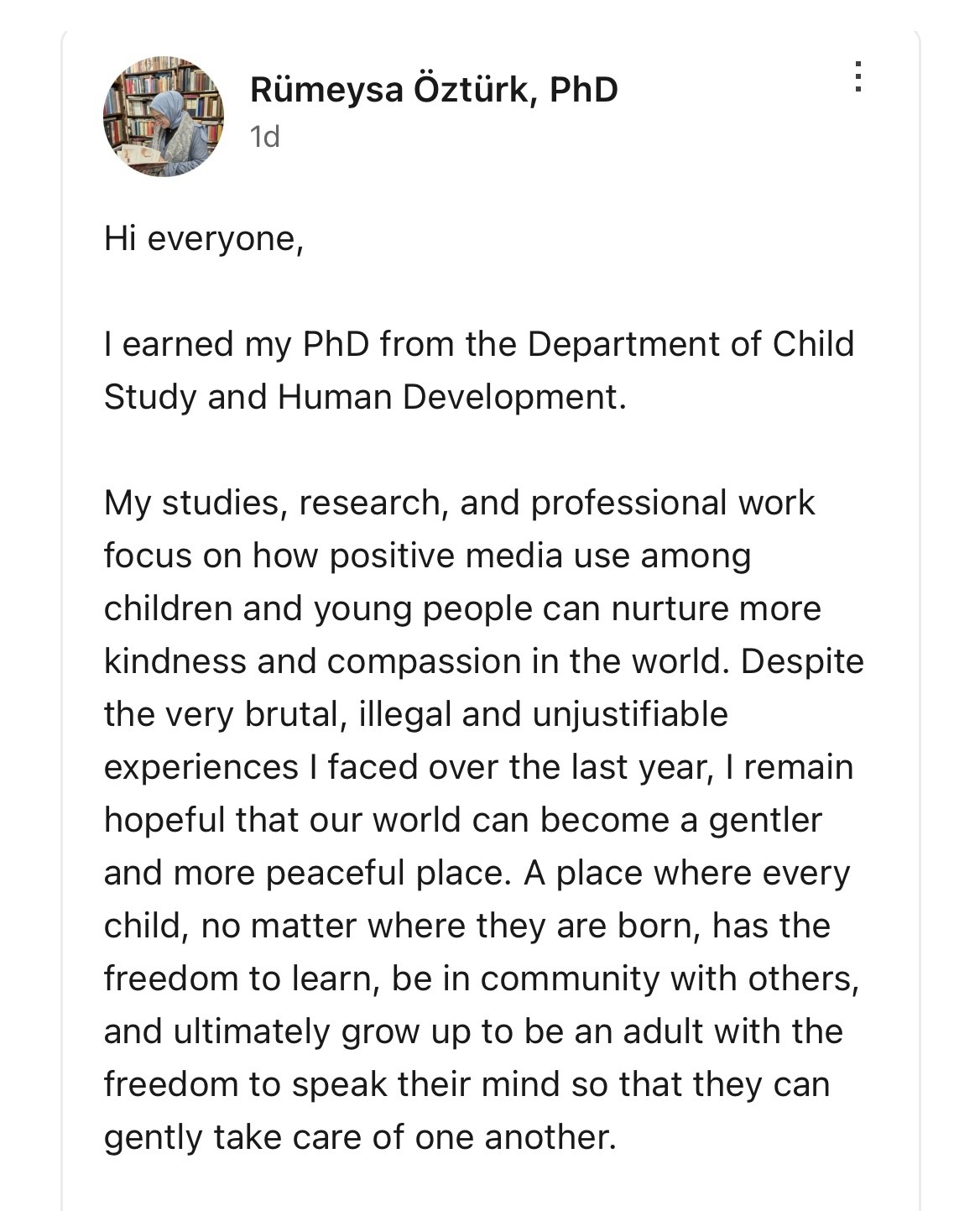980x1211 pixels.
Task: Click the line "the very brutal, illegal and unjustifiable"
Action: [415, 714]
